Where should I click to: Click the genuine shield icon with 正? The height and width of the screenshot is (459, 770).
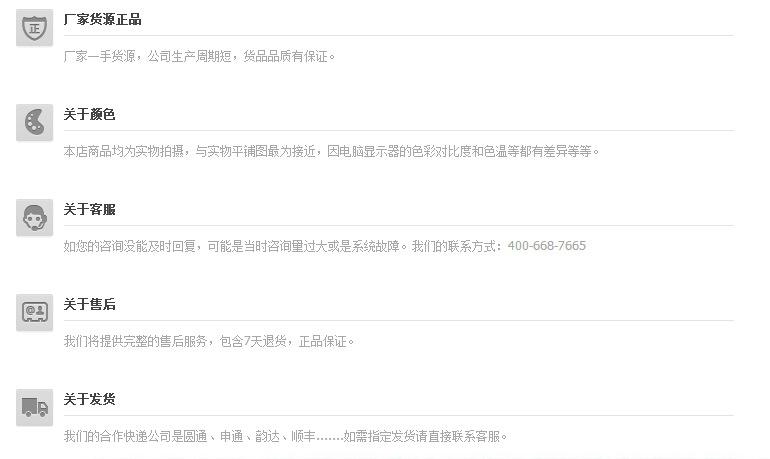pyautogui.click(x=34, y=27)
